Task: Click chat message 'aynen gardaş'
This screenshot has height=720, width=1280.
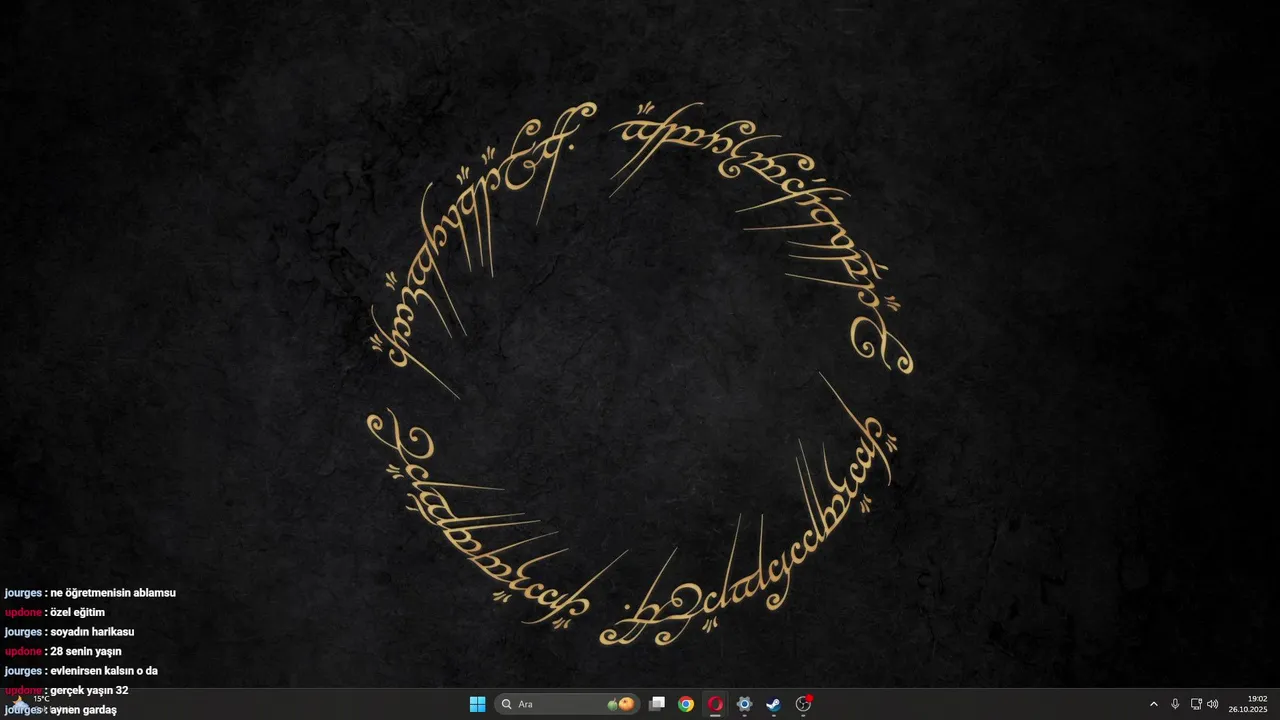Action: (x=83, y=710)
